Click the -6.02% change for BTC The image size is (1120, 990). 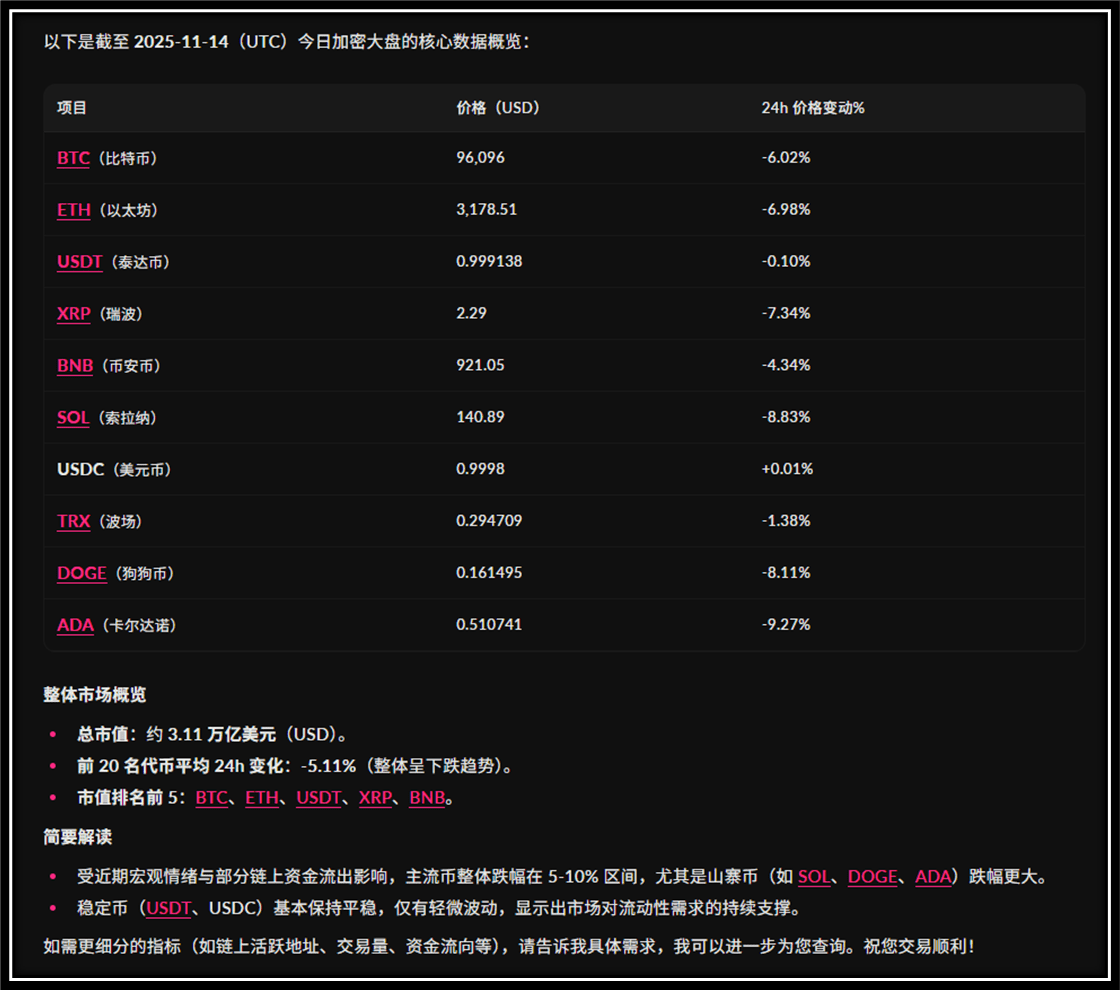[x=786, y=157]
